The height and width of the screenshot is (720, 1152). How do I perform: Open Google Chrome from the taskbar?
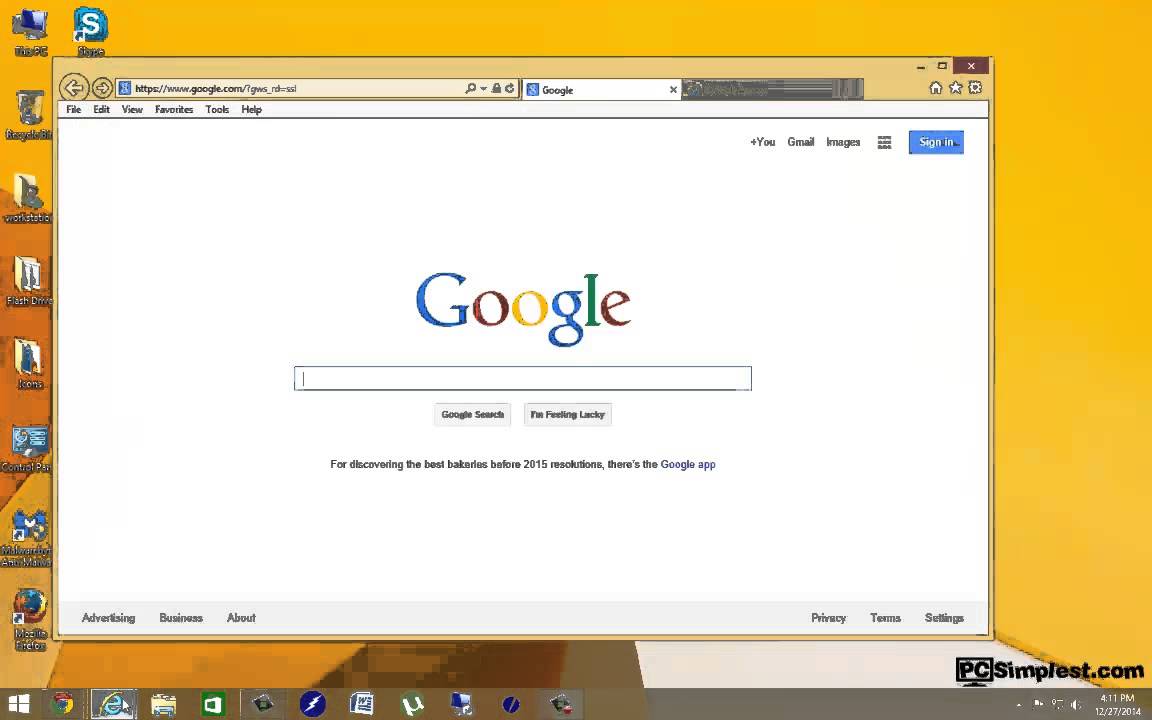point(62,704)
